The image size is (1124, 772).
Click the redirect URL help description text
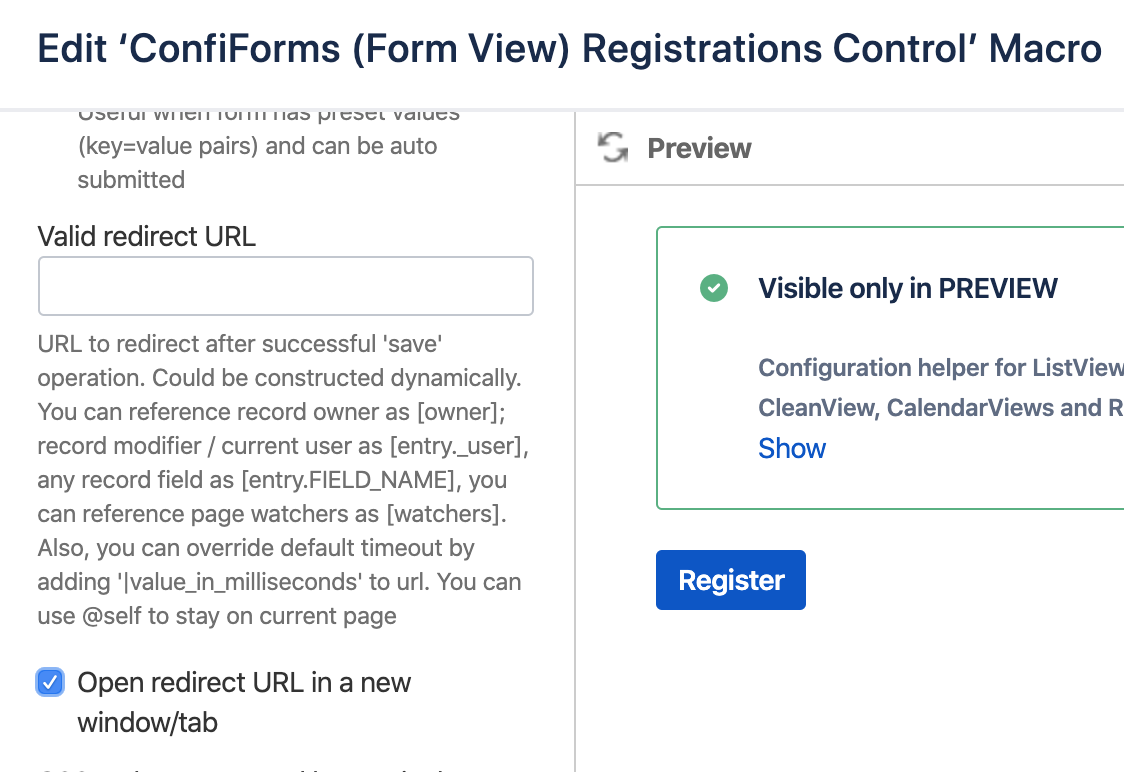[278, 480]
